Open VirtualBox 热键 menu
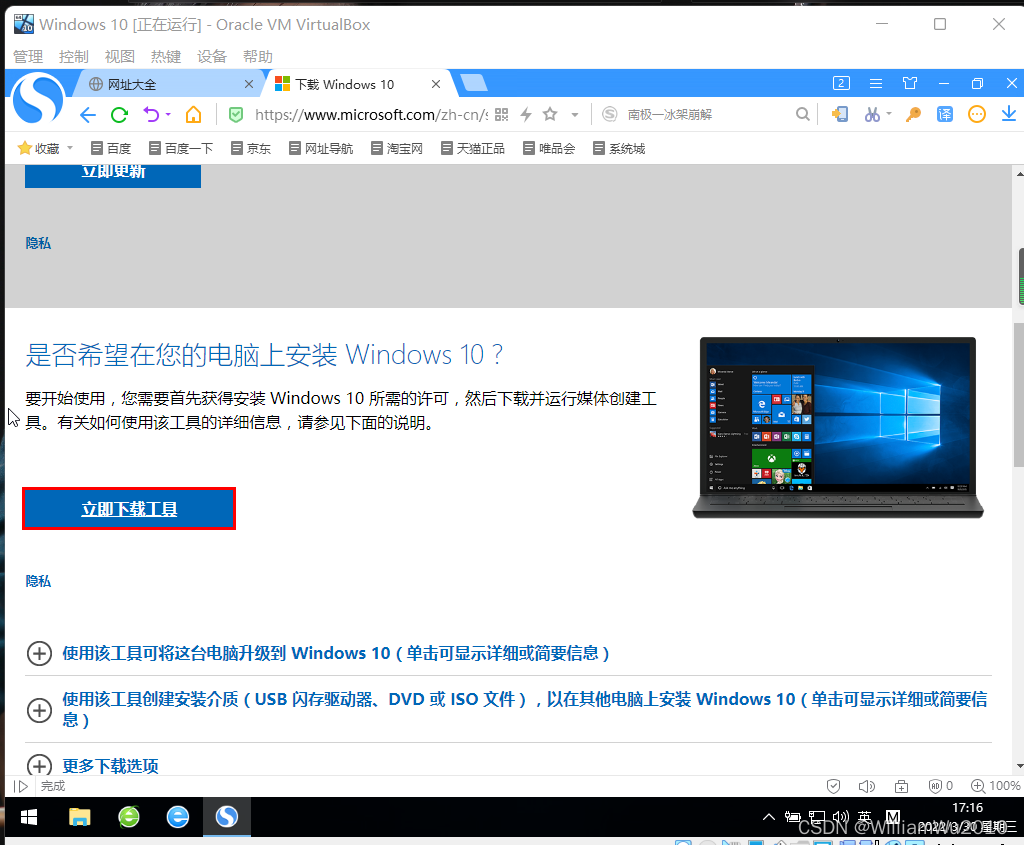 [166, 57]
